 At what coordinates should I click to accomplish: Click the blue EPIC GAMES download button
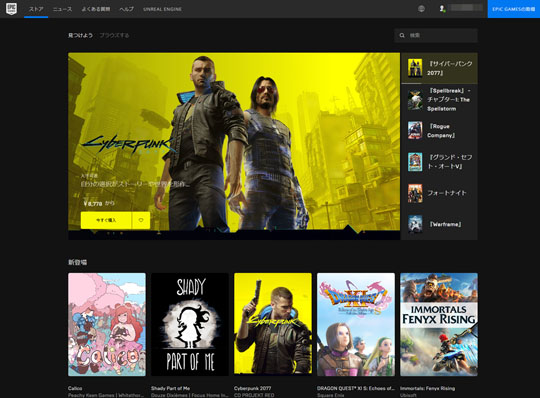(x=514, y=9)
